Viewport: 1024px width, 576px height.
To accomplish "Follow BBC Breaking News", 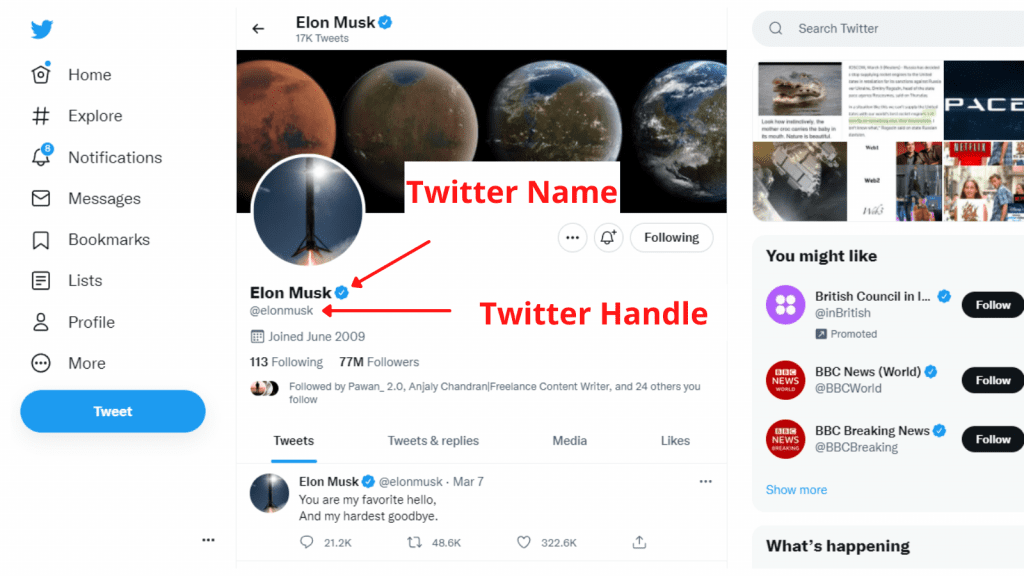I will pos(991,439).
